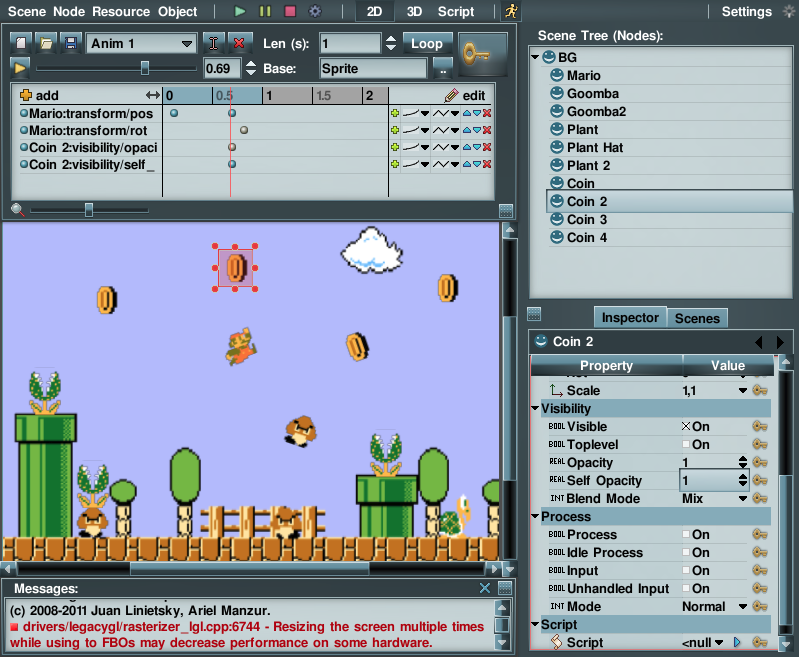Screen dimensions: 799x657
Task: Switch to the Script view
Action: tap(456, 11)
